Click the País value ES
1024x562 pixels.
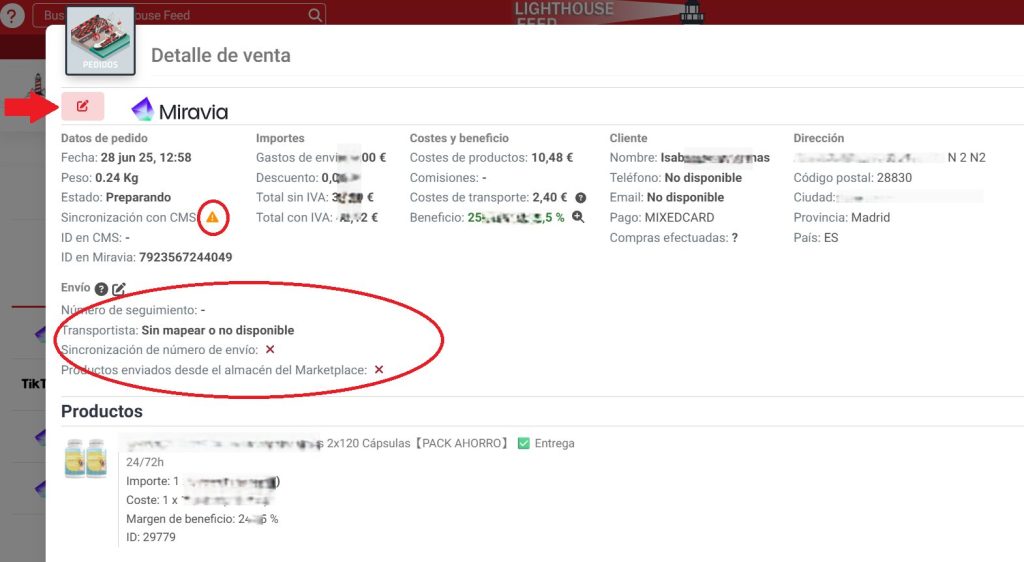pyautogui.click(x=831, y=238)
